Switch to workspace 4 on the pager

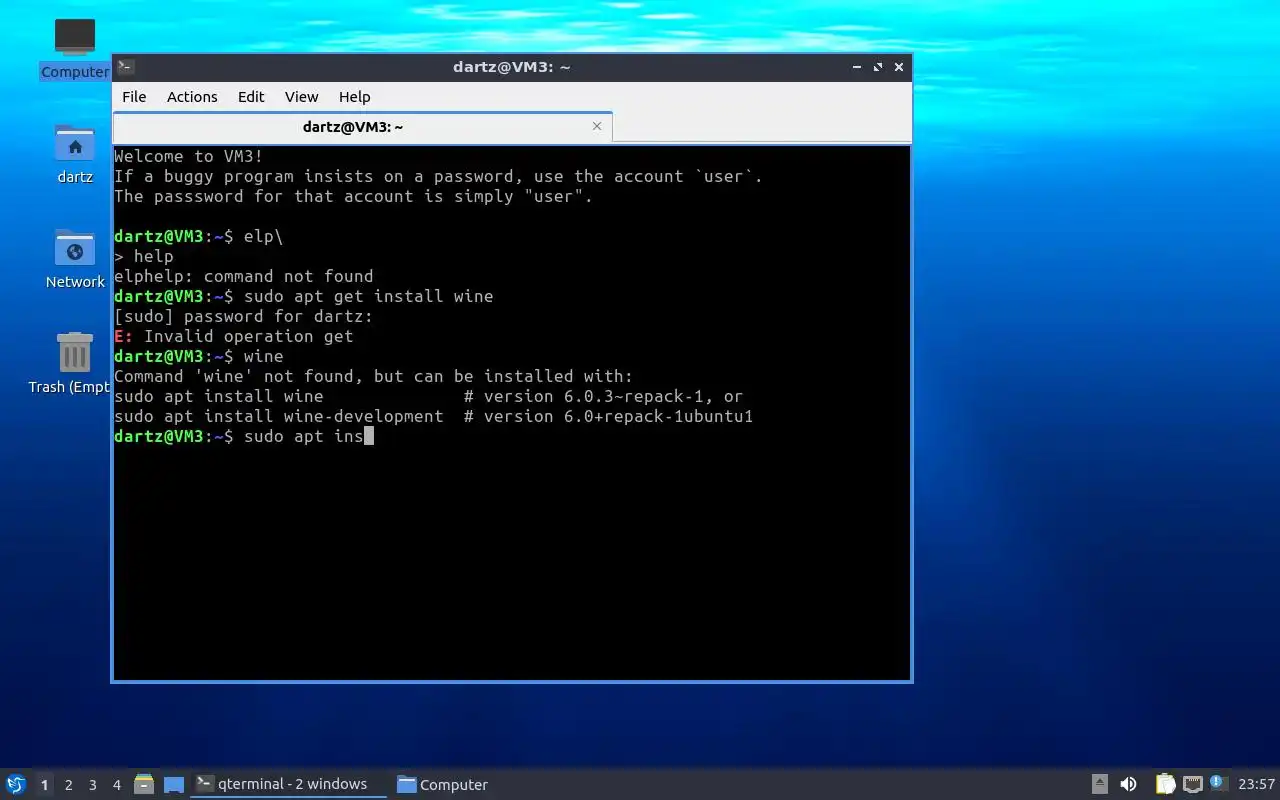pos(116,785)
